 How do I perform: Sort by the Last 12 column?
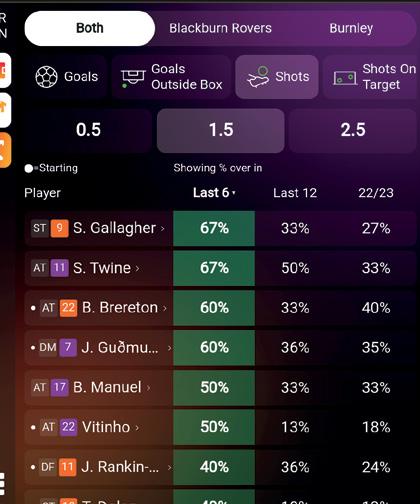point(295,193)
